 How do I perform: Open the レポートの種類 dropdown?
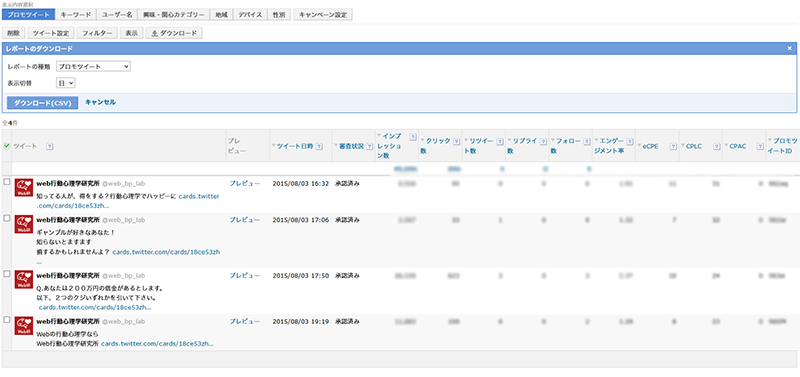coord(93,66)
